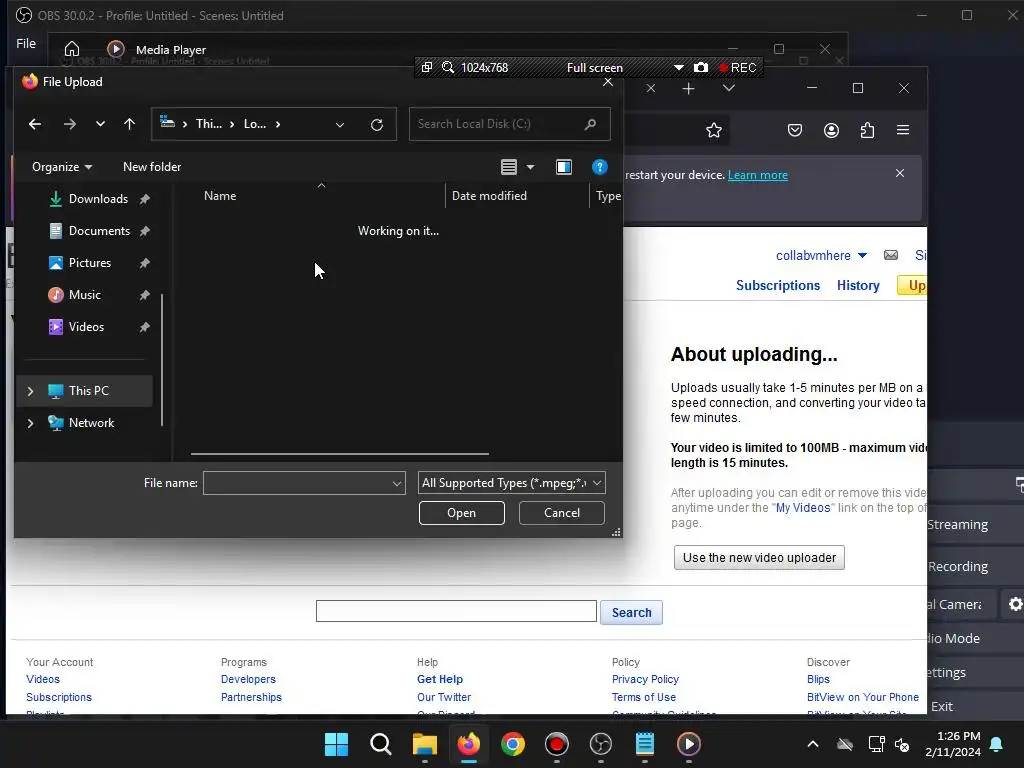Open OBS File menu
The width and height of the screenshot is (1024, 768).
coord(26,44)
